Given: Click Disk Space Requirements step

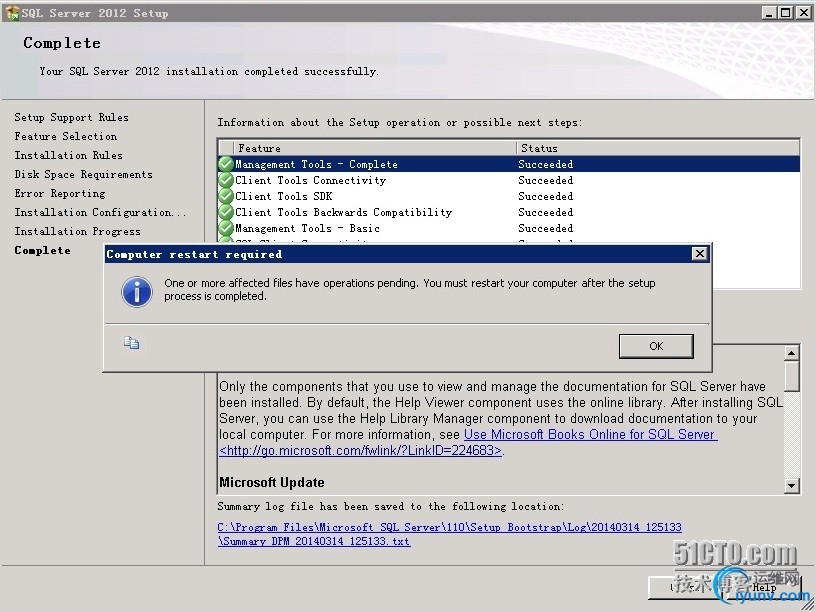Looking at the screenshot, I should click(83, 174).
